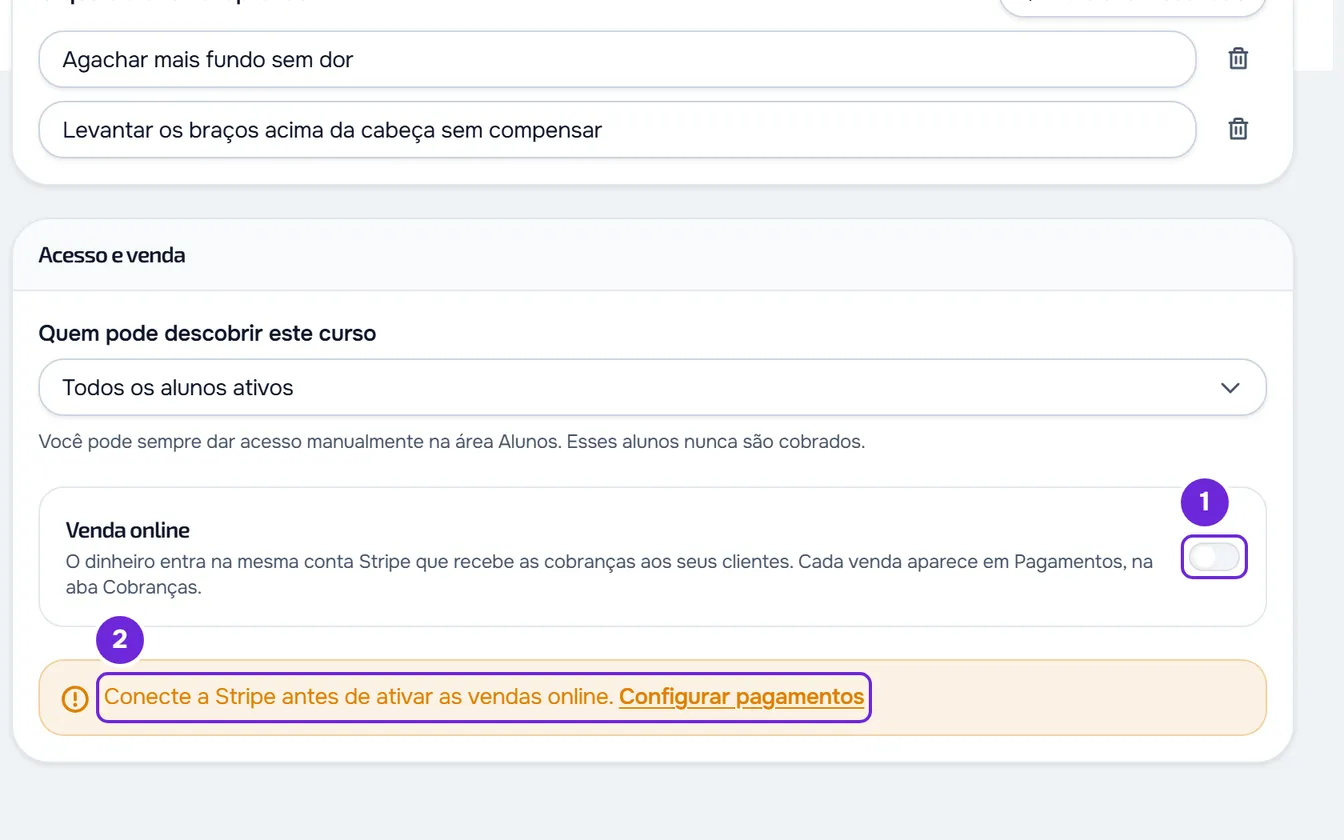The width and height of the screenshot is (1344, 840).
Task: Delete the 'Agachar mais fundo sem dor' item
Action: pos(1238,59)
